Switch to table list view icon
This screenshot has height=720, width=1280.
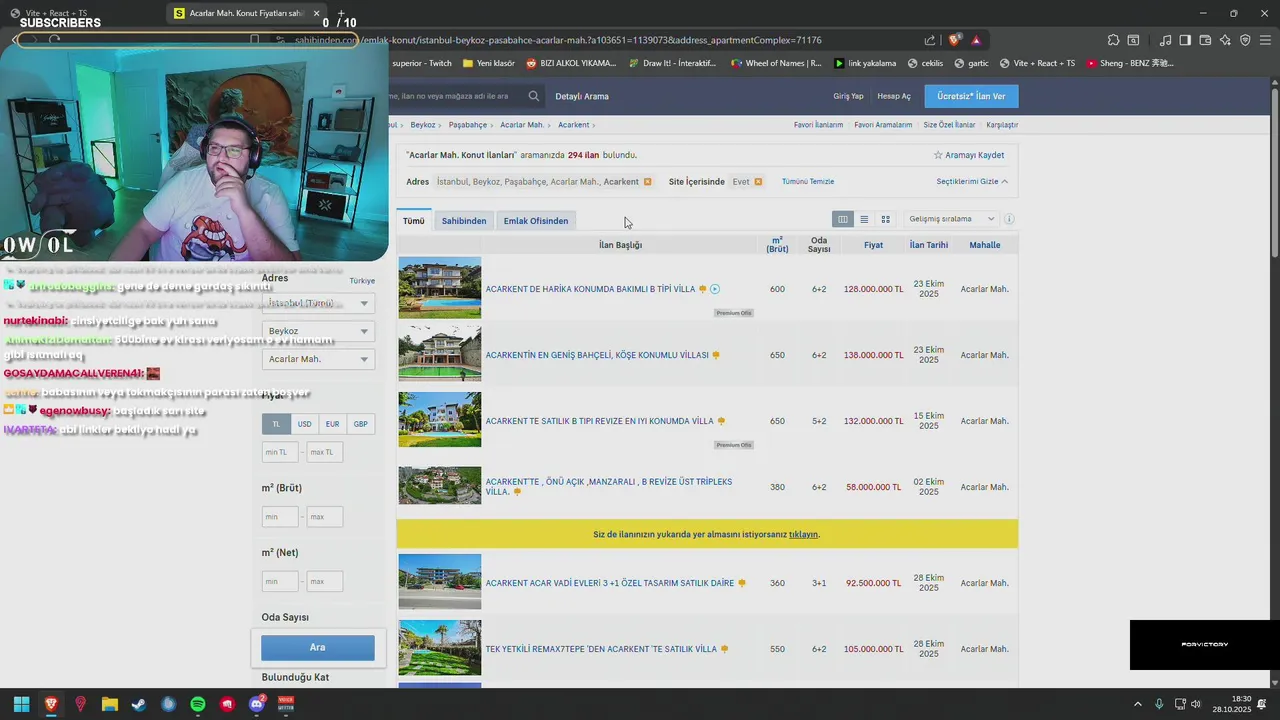point(843,219)
